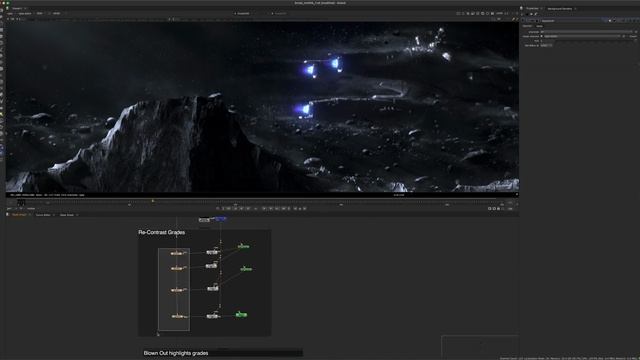The image size is (640, 360).
Task: Click the timeline playhead marker
Action: [x=153, y=201]
